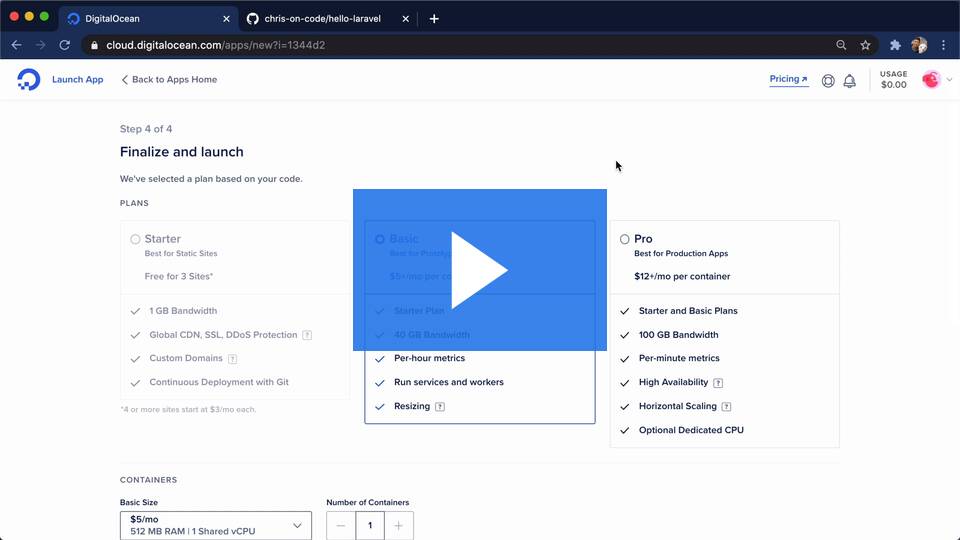Click the Number of Containers value field
This screenshot has width=960, height=540.
click(370, 525)
